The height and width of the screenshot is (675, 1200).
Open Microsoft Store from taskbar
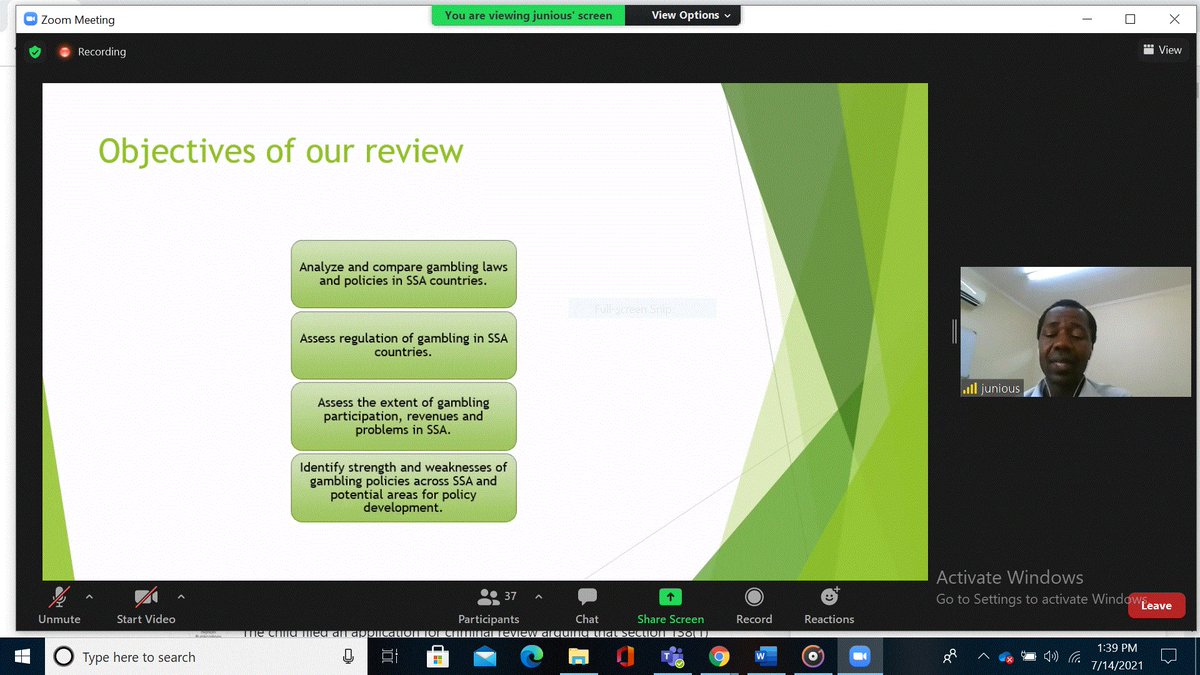[437, 657]
